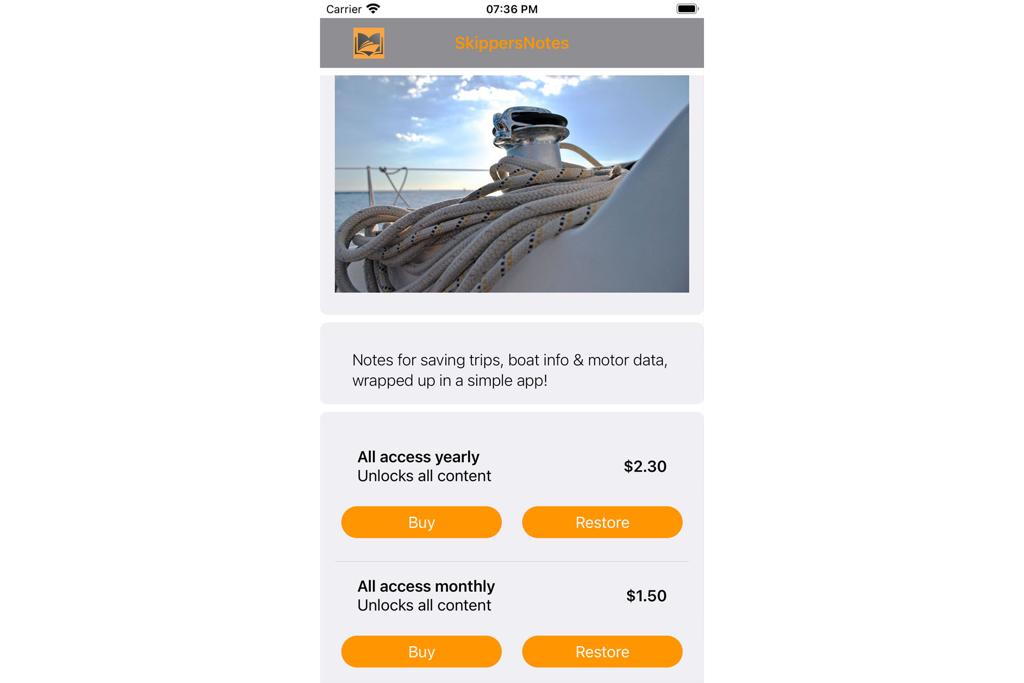1024x683 pixels.
Task: Click the Wi-Fi status icon
Action: click(373, 8)
